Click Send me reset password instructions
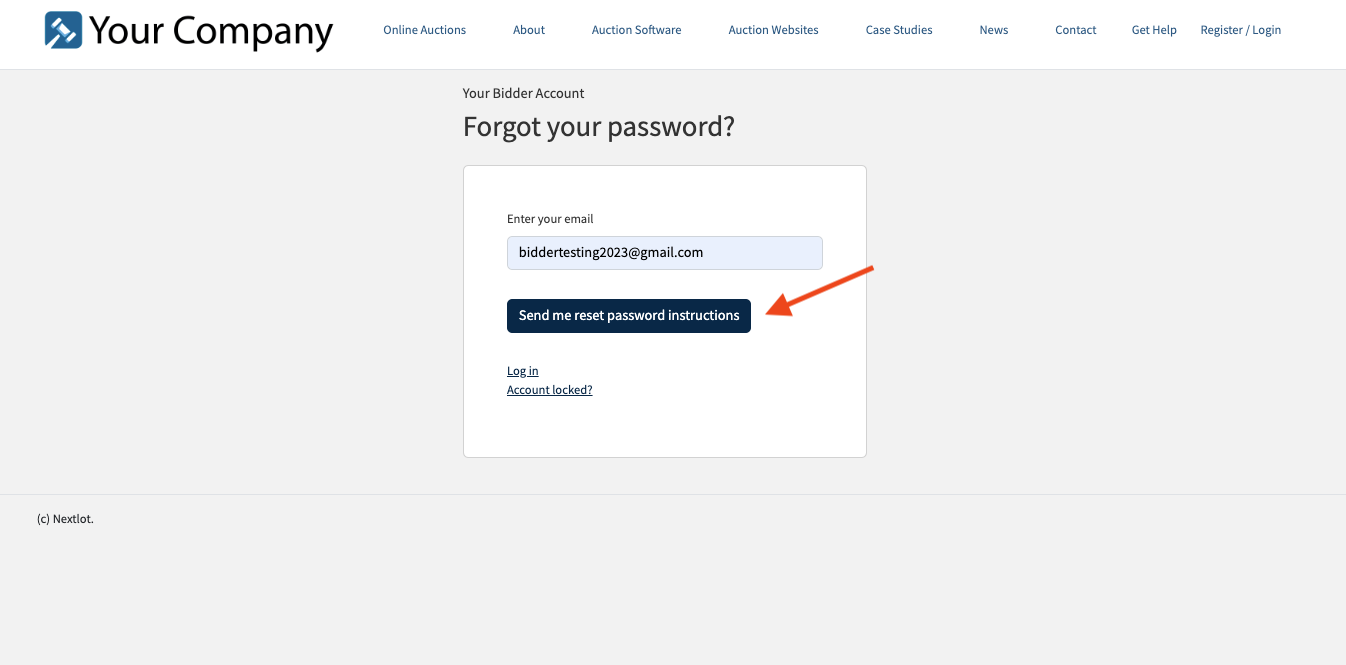This screenshot has width=1346, height=665. (x=629, y=316)
